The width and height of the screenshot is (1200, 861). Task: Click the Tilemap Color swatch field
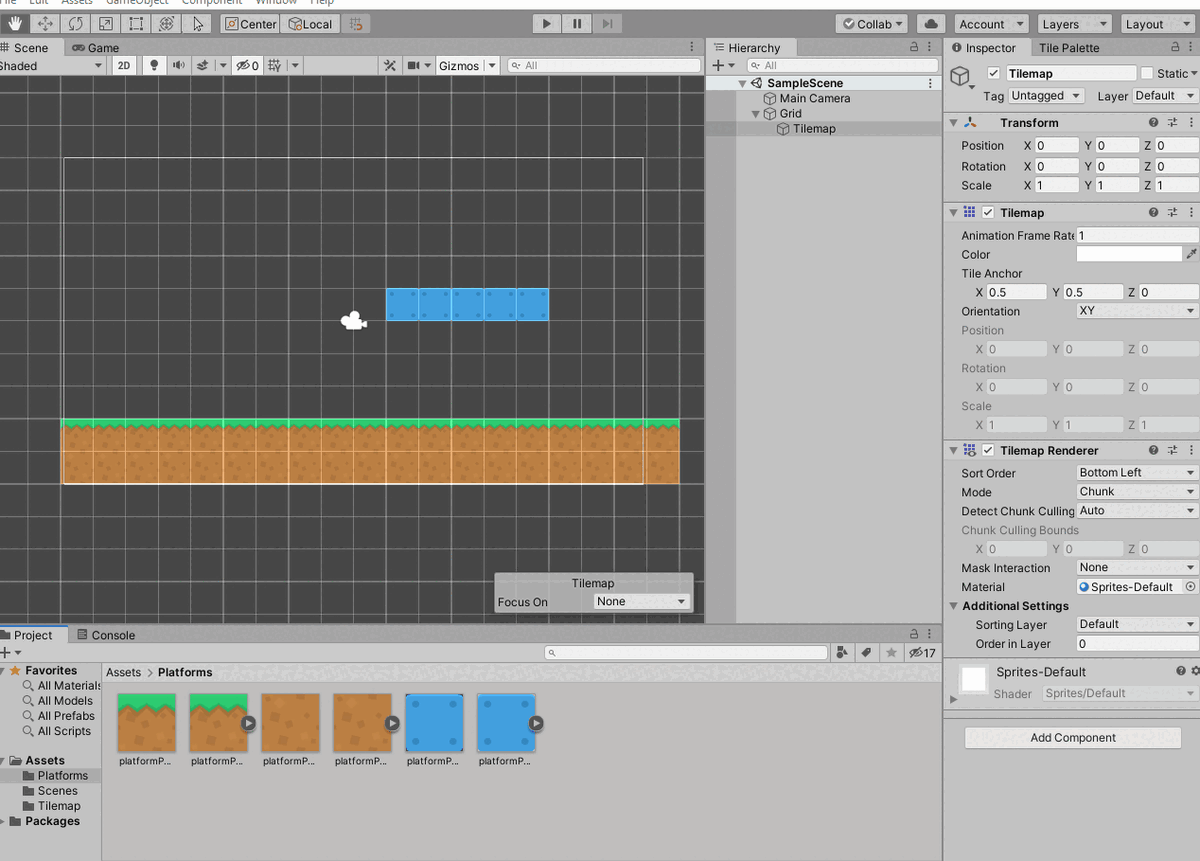pos(1129,254)
